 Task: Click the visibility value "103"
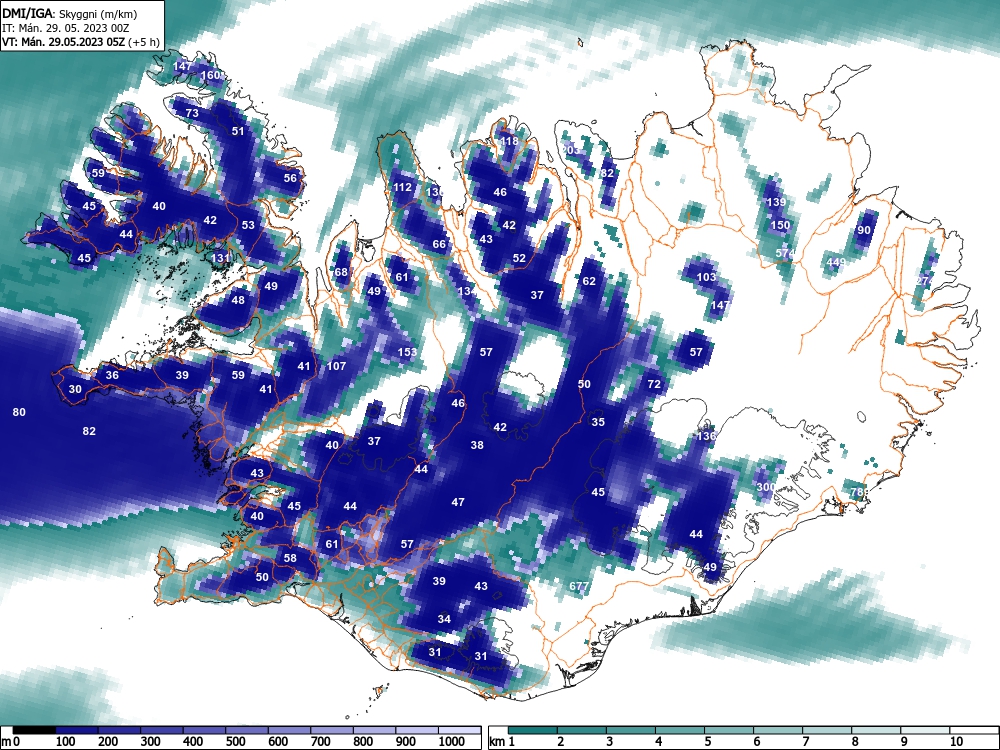pyautogui.click(x=706, y=277)
